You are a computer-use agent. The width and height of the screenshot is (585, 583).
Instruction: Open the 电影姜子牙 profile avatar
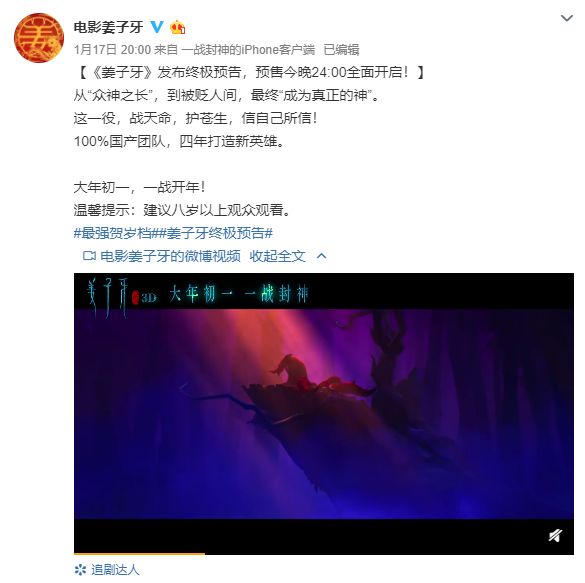coord(39,38)
